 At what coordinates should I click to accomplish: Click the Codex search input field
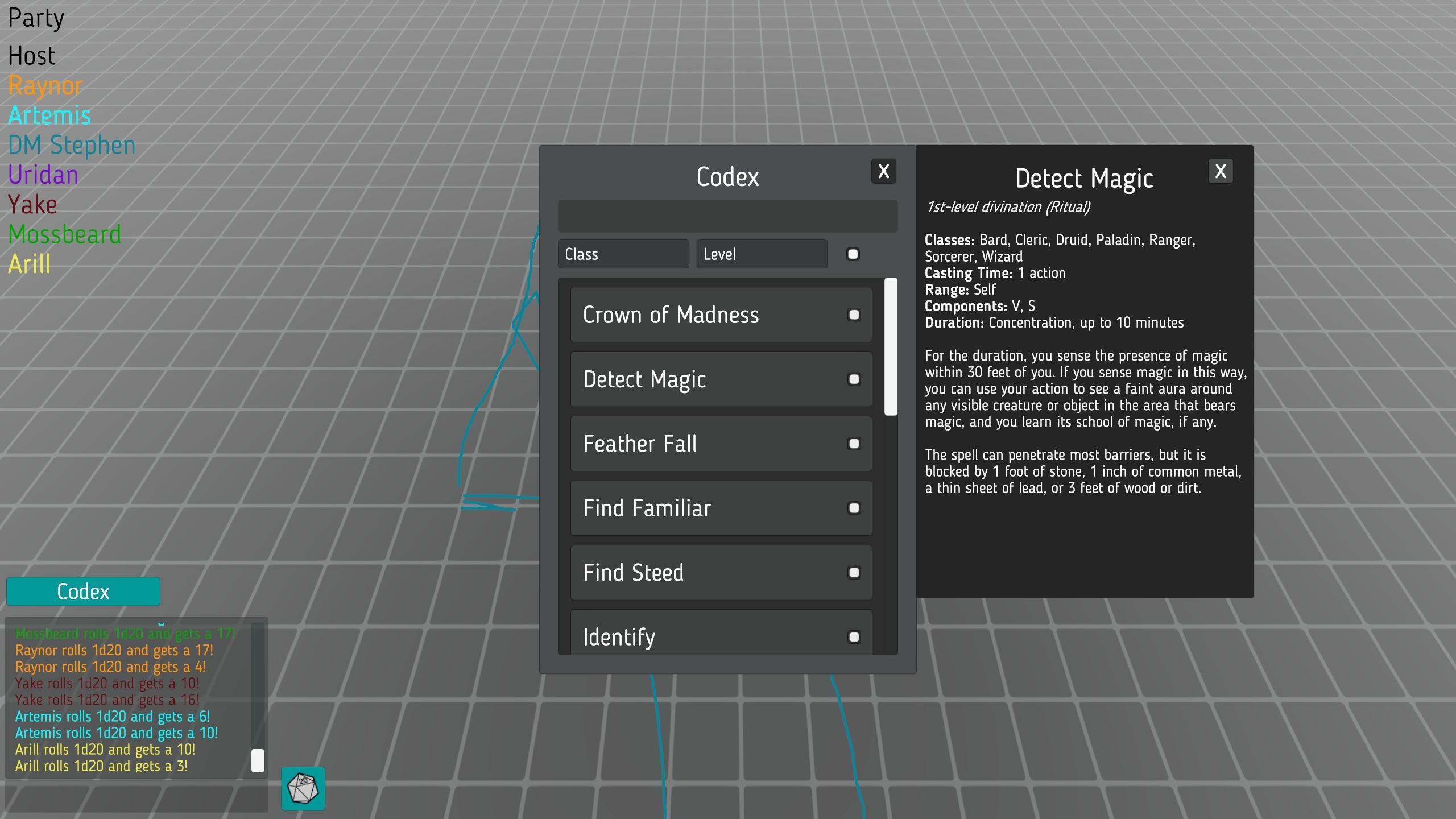[727, 216]
